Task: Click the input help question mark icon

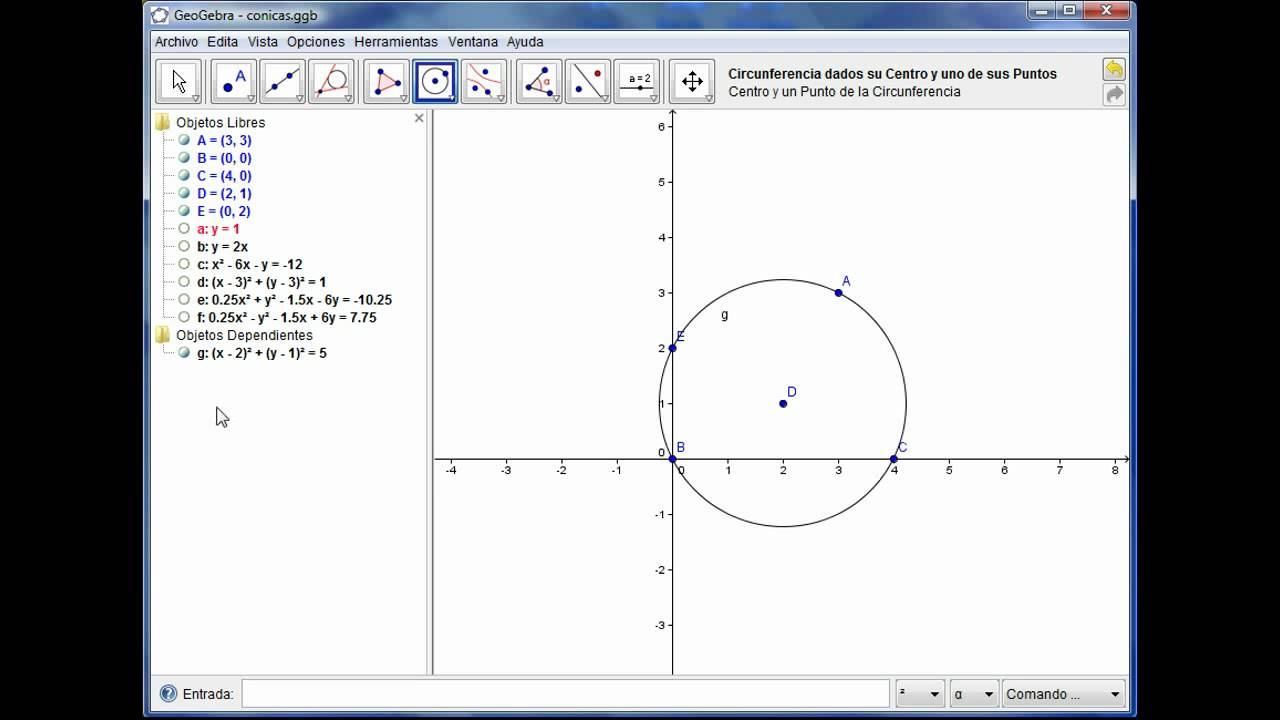Action: coord(168,693)
